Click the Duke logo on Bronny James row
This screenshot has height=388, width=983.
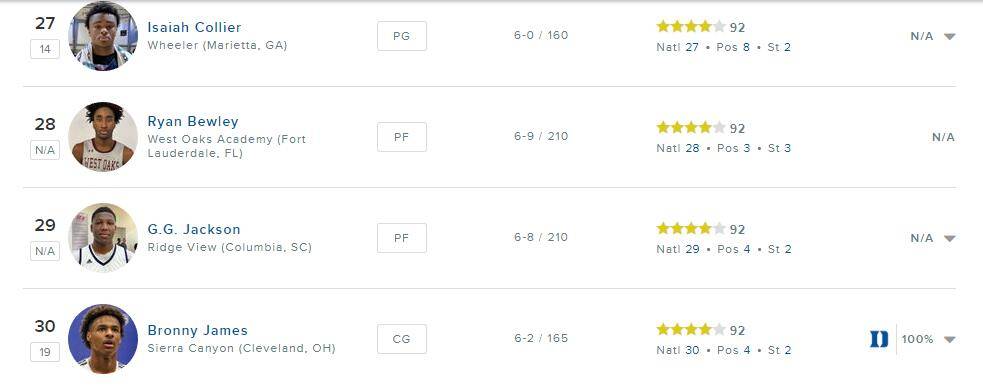[879, 339]
